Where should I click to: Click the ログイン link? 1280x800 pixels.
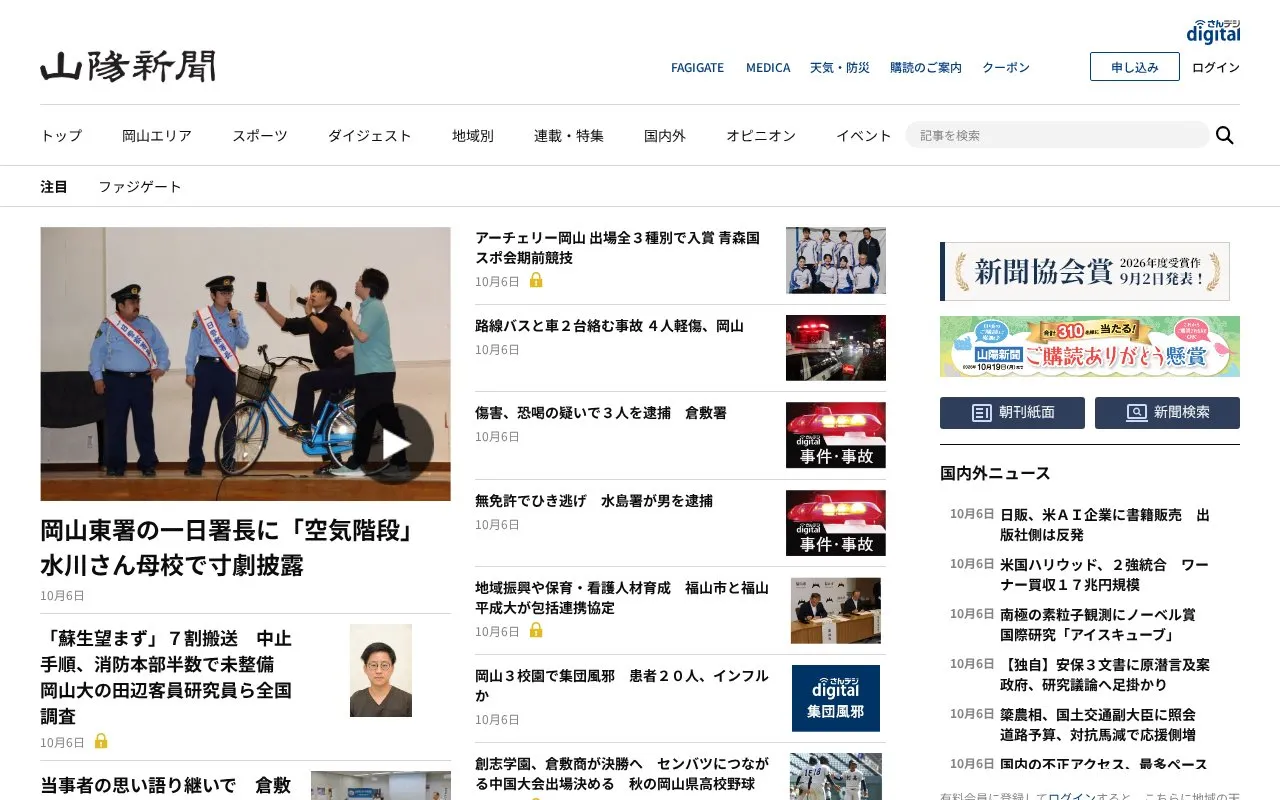[1216, 67]
